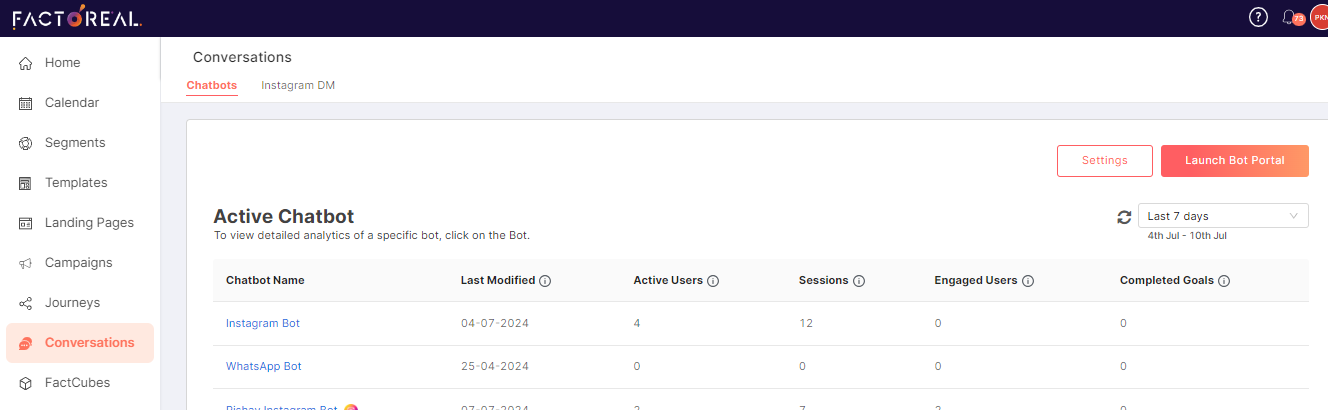Viewport: 1328px width, 410px height.
Task: Expand the Last 7 days dropdown
Action: 1223,216
